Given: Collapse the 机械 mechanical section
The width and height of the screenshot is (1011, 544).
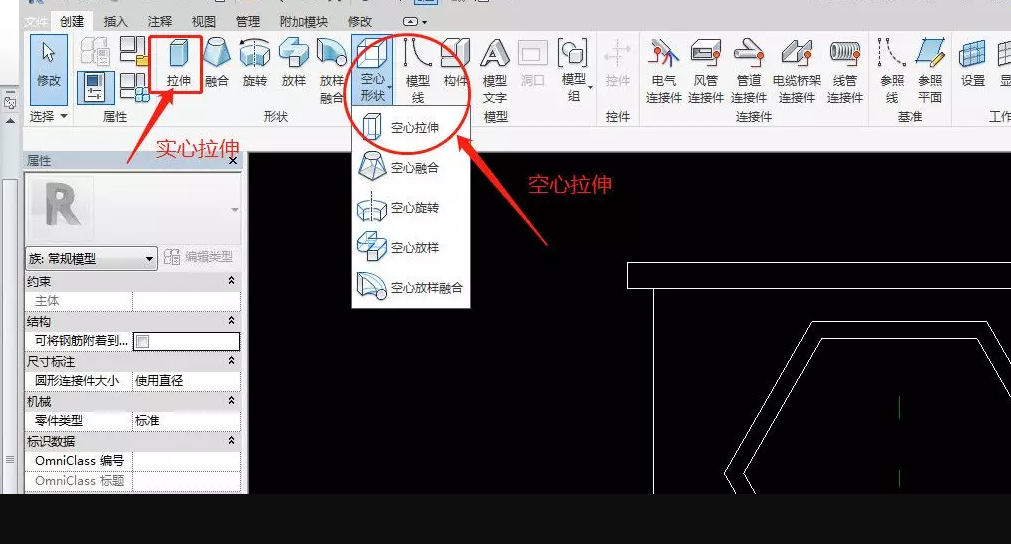Looking at the screenshot, I should point(231,401).
